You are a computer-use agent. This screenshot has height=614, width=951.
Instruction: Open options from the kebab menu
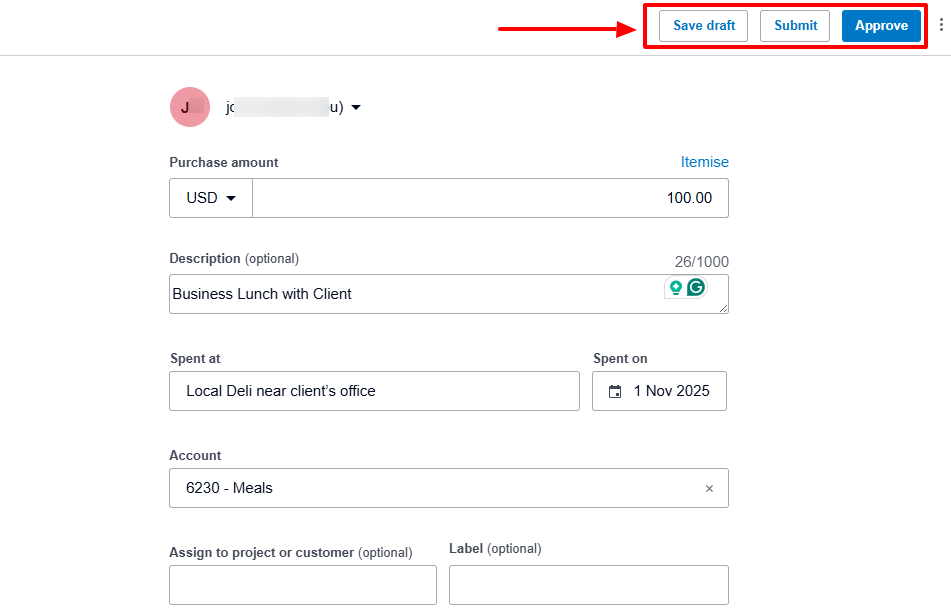941,26
